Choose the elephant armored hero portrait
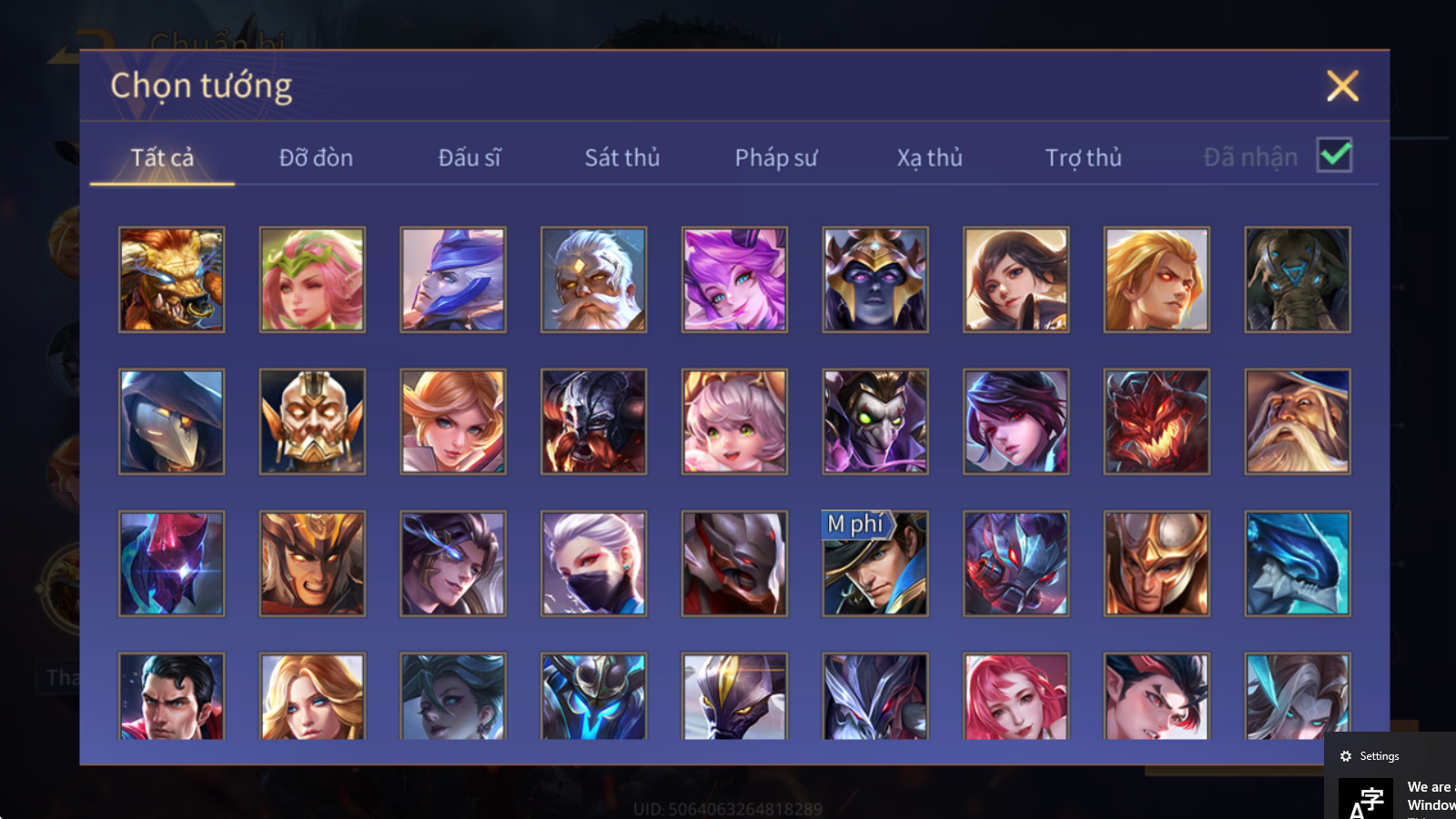The height and width of the screenshot is (819, 1456). pyautogui.click(x=1298, y=279)
